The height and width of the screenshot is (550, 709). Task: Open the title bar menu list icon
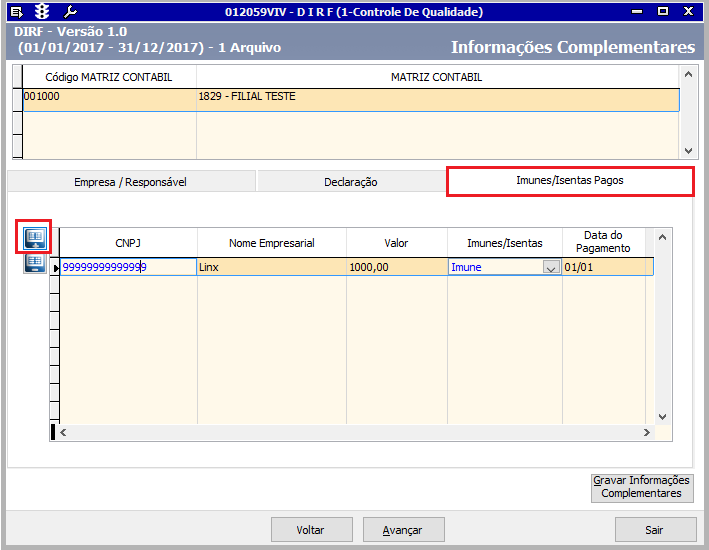(16, 12)
